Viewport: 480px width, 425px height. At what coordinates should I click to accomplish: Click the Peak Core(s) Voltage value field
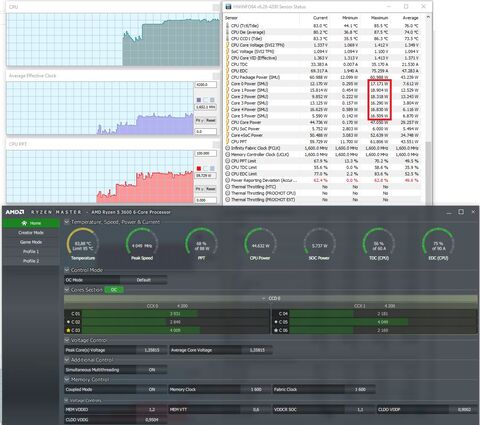coord(152,350)
